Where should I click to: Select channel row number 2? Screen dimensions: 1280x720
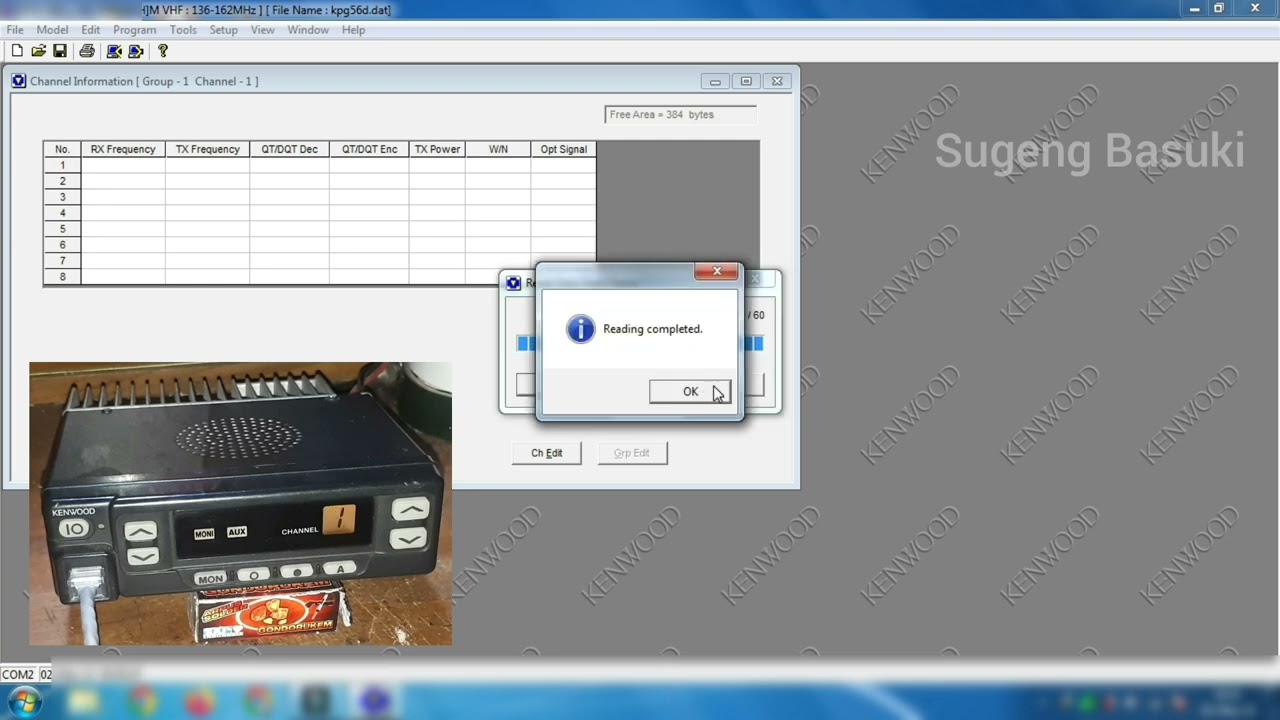(x=62, y=181)
